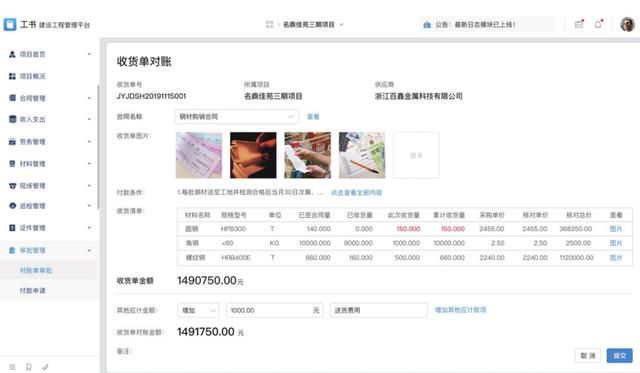Viewport: 640px width, 373px height.
Task: Click the HPB300 specification cell
Action: (x=233, y=229)
